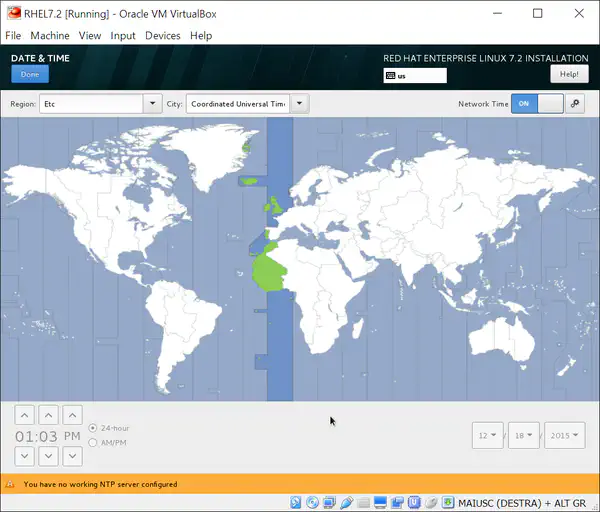Open the Machine menu
The height and width of the screenshot is (512, 600).
pyautogui.click(x=49, y=35)
